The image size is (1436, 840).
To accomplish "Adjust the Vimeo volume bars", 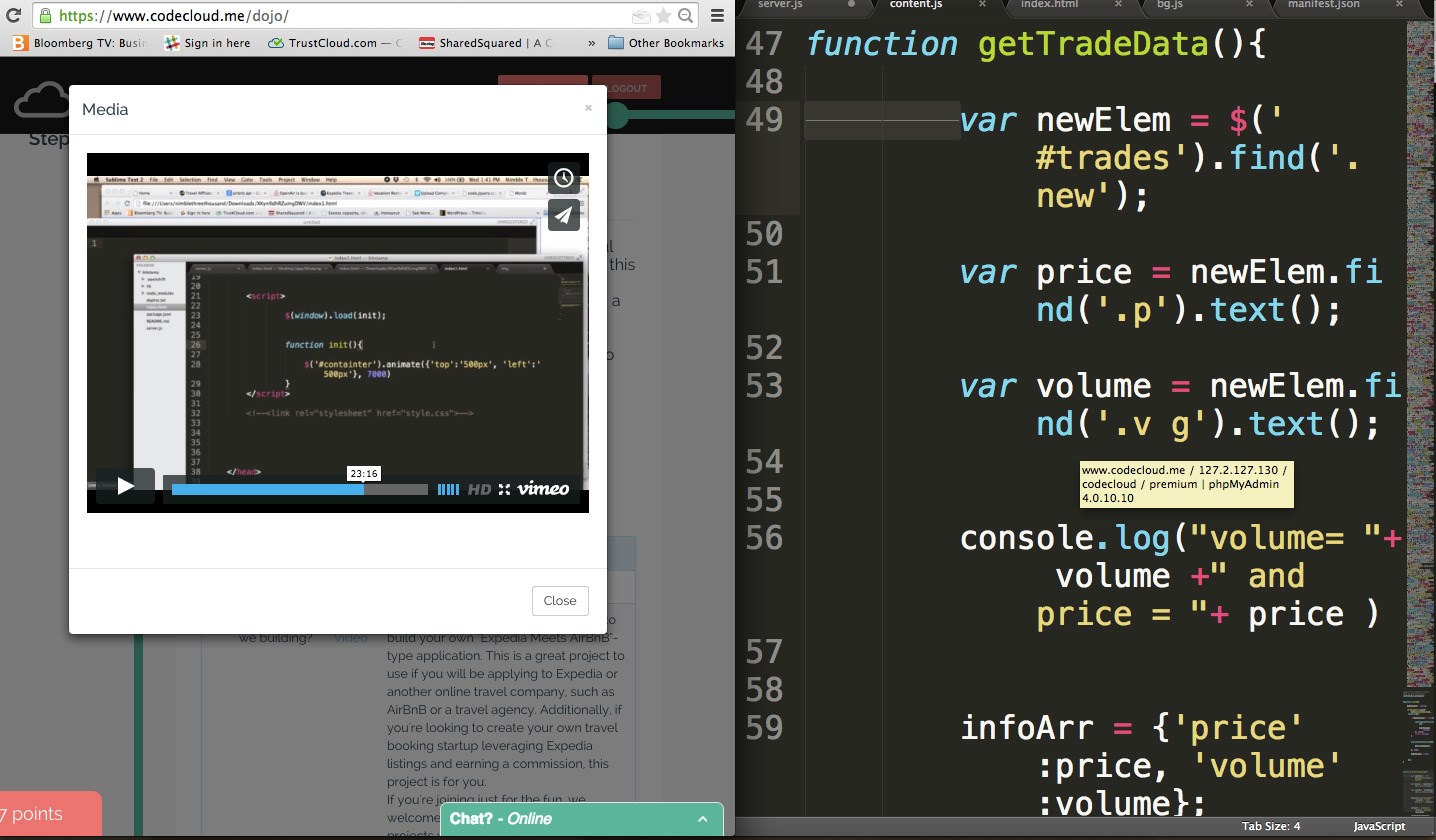I will point(449,489).
